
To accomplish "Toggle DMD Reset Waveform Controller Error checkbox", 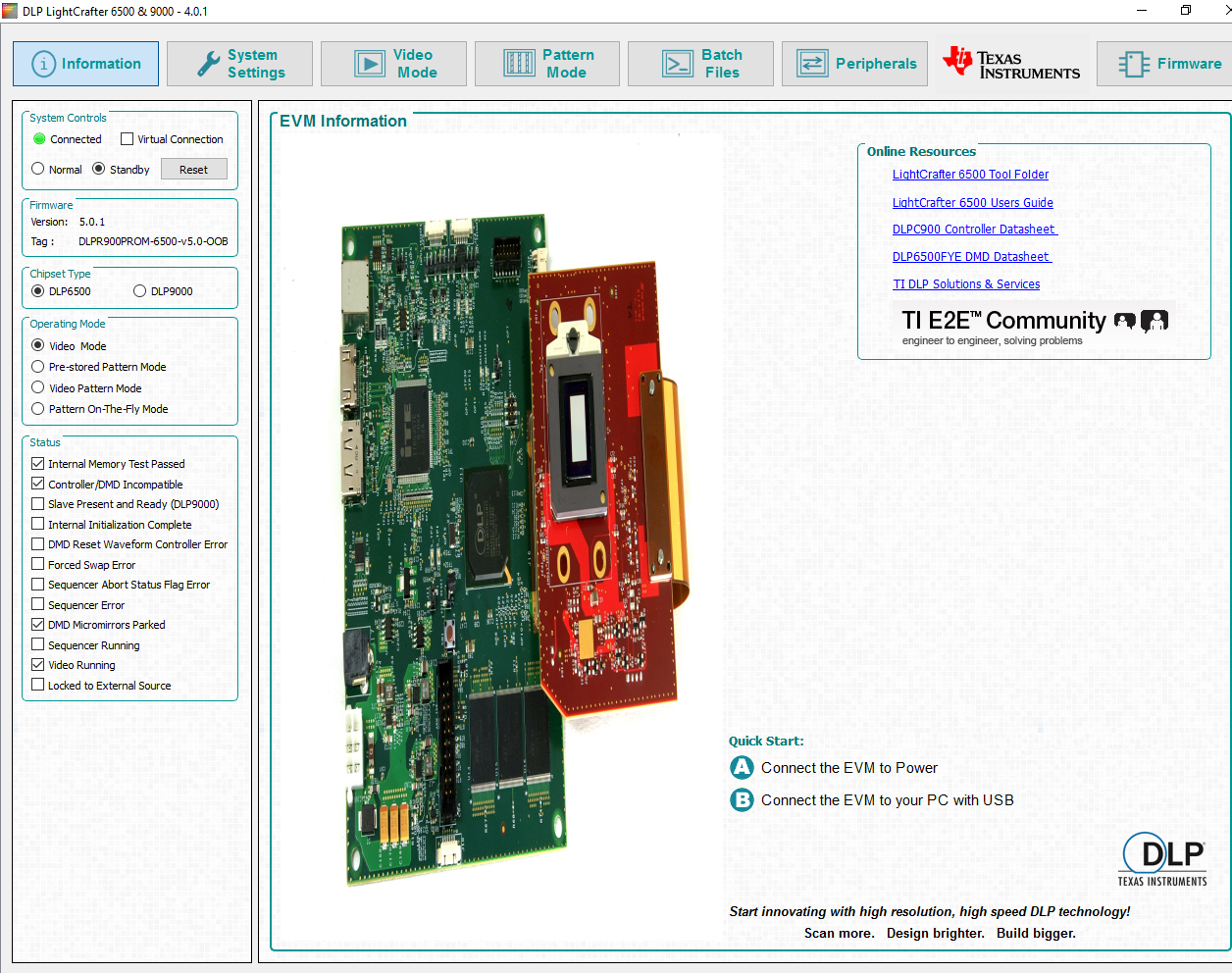I will 38,544.
